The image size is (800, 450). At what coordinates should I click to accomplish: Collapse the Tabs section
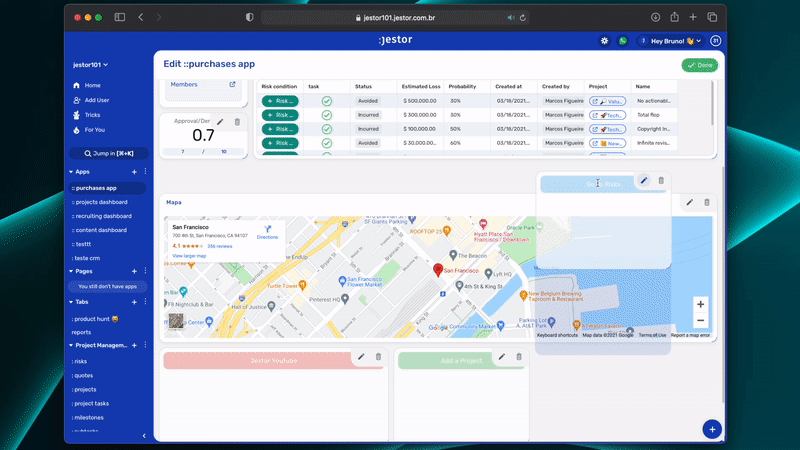[x=71, y=302]
